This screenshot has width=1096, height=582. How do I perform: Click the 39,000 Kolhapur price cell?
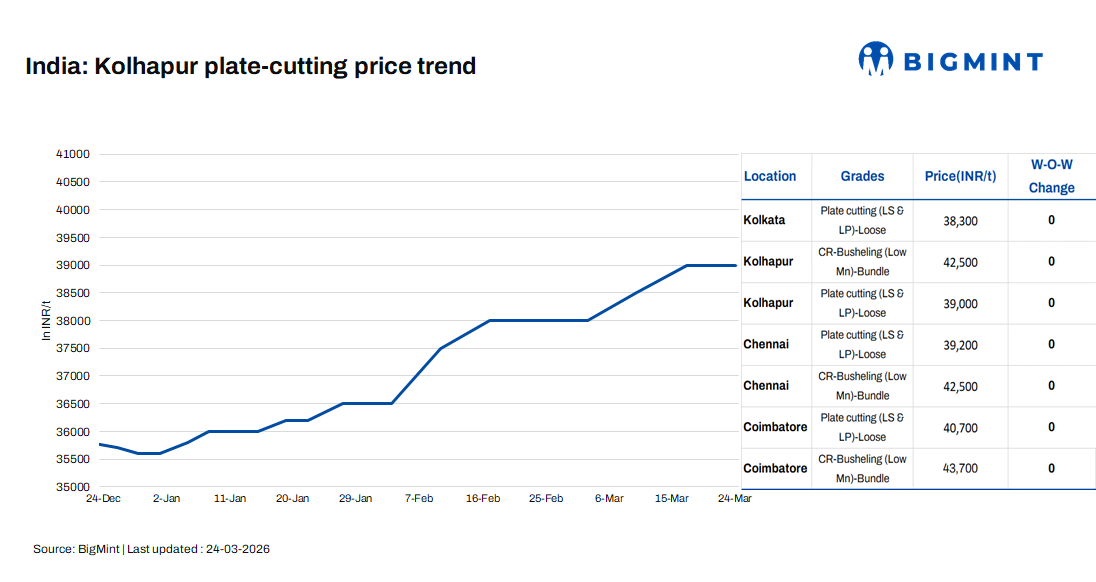pos(960,304)
